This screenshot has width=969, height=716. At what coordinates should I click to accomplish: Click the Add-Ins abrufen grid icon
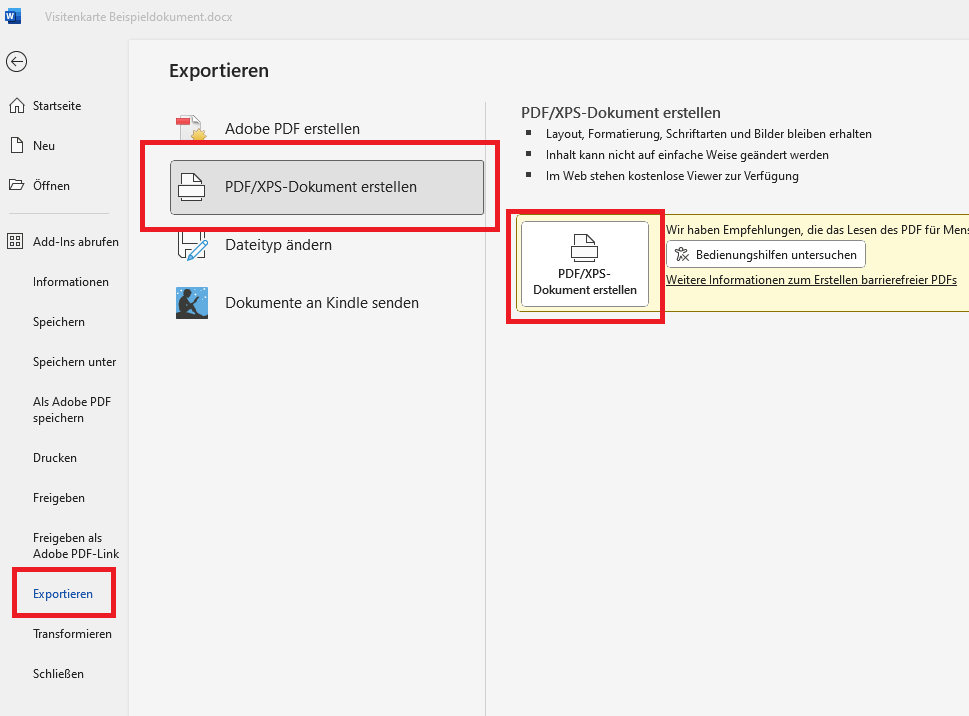pyautogui.click(x=16, y=242)
